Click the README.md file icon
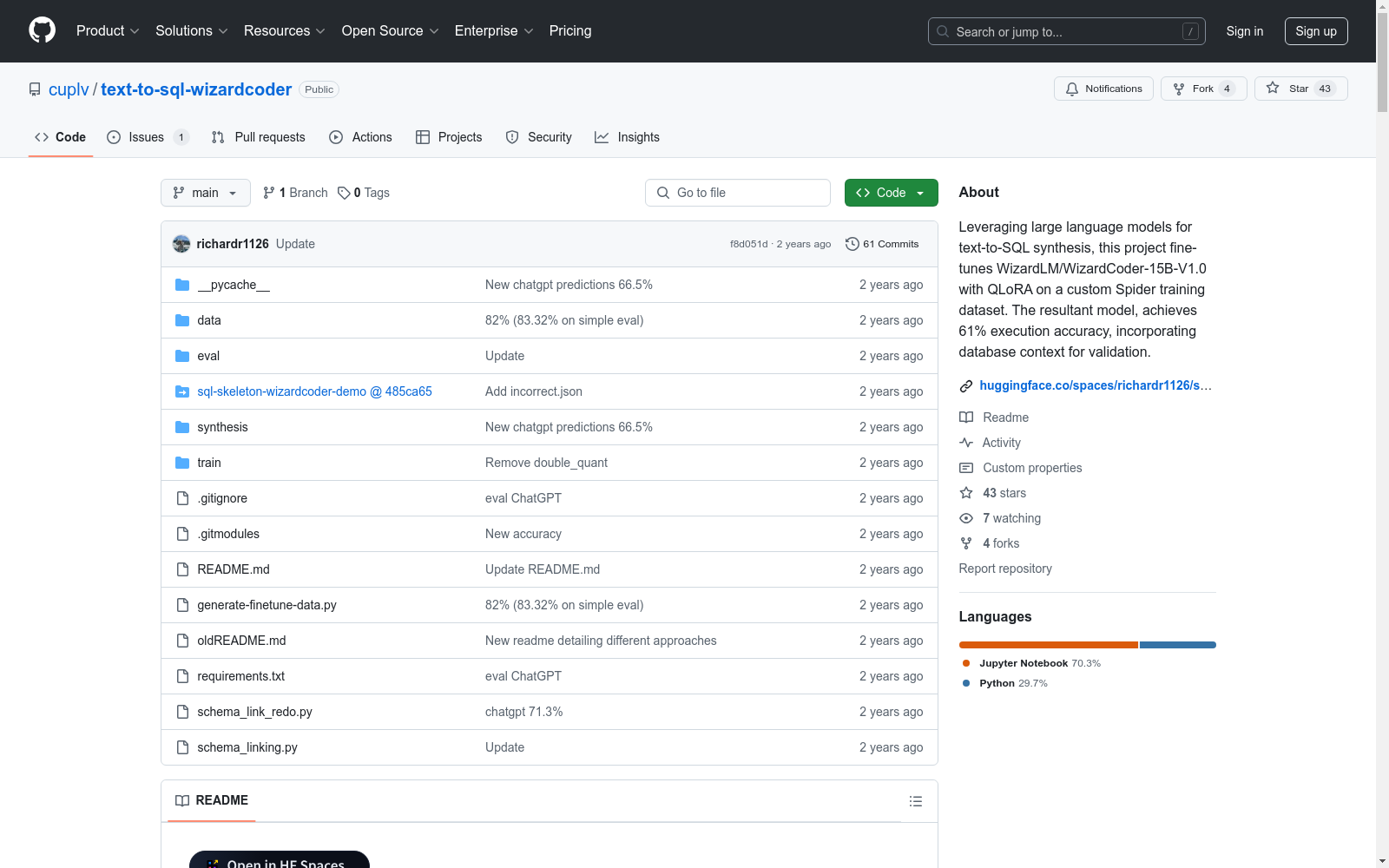 point(182,569)
